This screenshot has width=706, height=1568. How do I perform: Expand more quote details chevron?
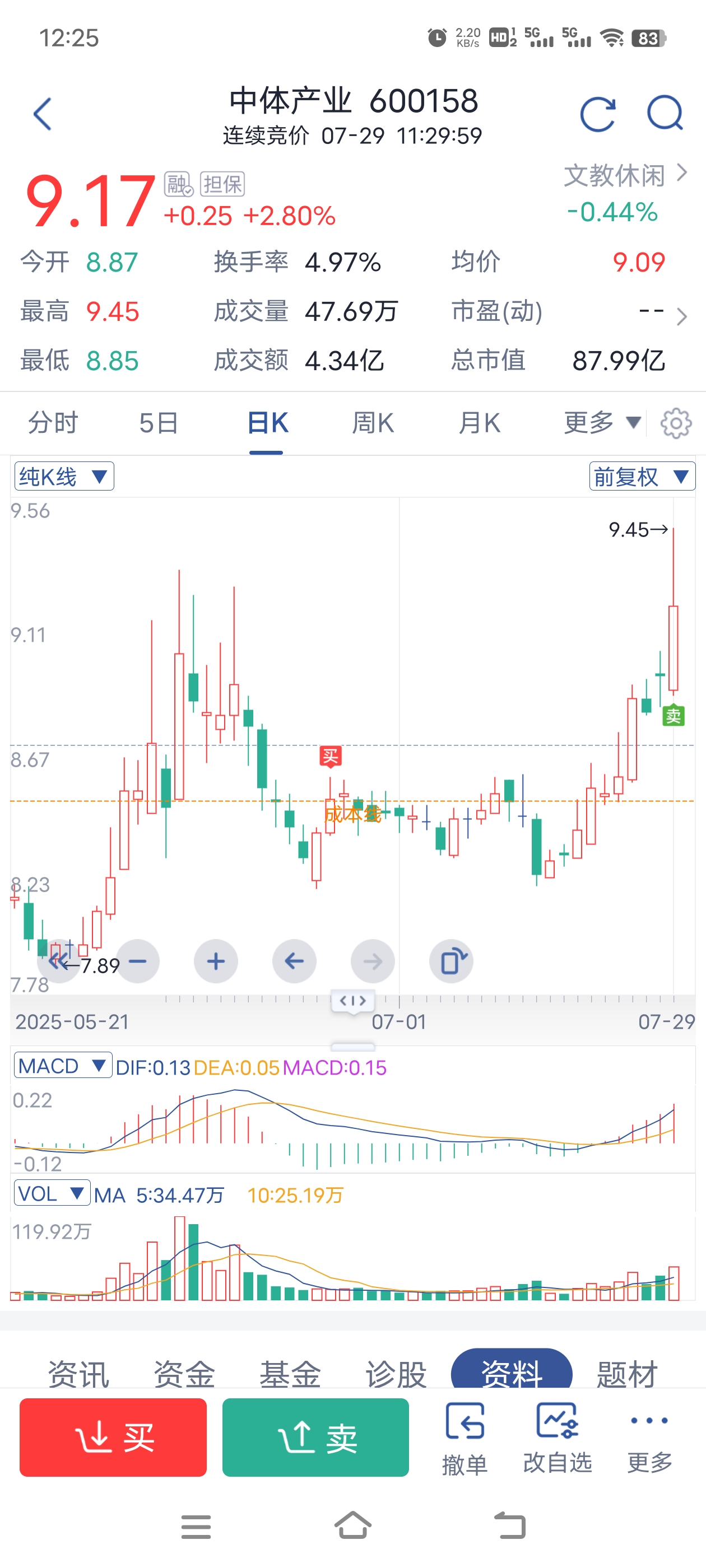pyautogui.click(x=682, y=316)
